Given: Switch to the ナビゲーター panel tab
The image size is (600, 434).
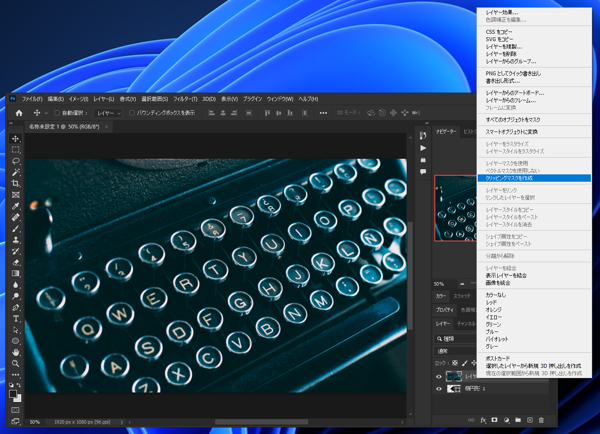Looking at the screenshot, I should pos(446,132).
